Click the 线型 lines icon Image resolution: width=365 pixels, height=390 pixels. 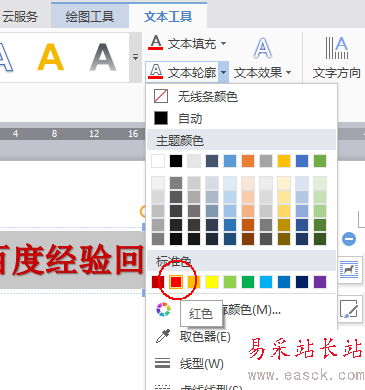pos(163,363)
